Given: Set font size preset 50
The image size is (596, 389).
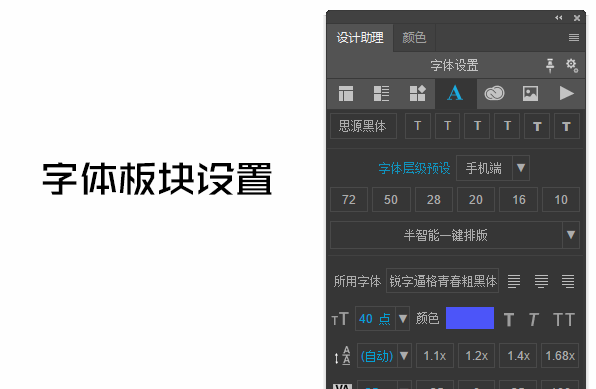Looking at the screenshot, I should click(x=391, y=199).
